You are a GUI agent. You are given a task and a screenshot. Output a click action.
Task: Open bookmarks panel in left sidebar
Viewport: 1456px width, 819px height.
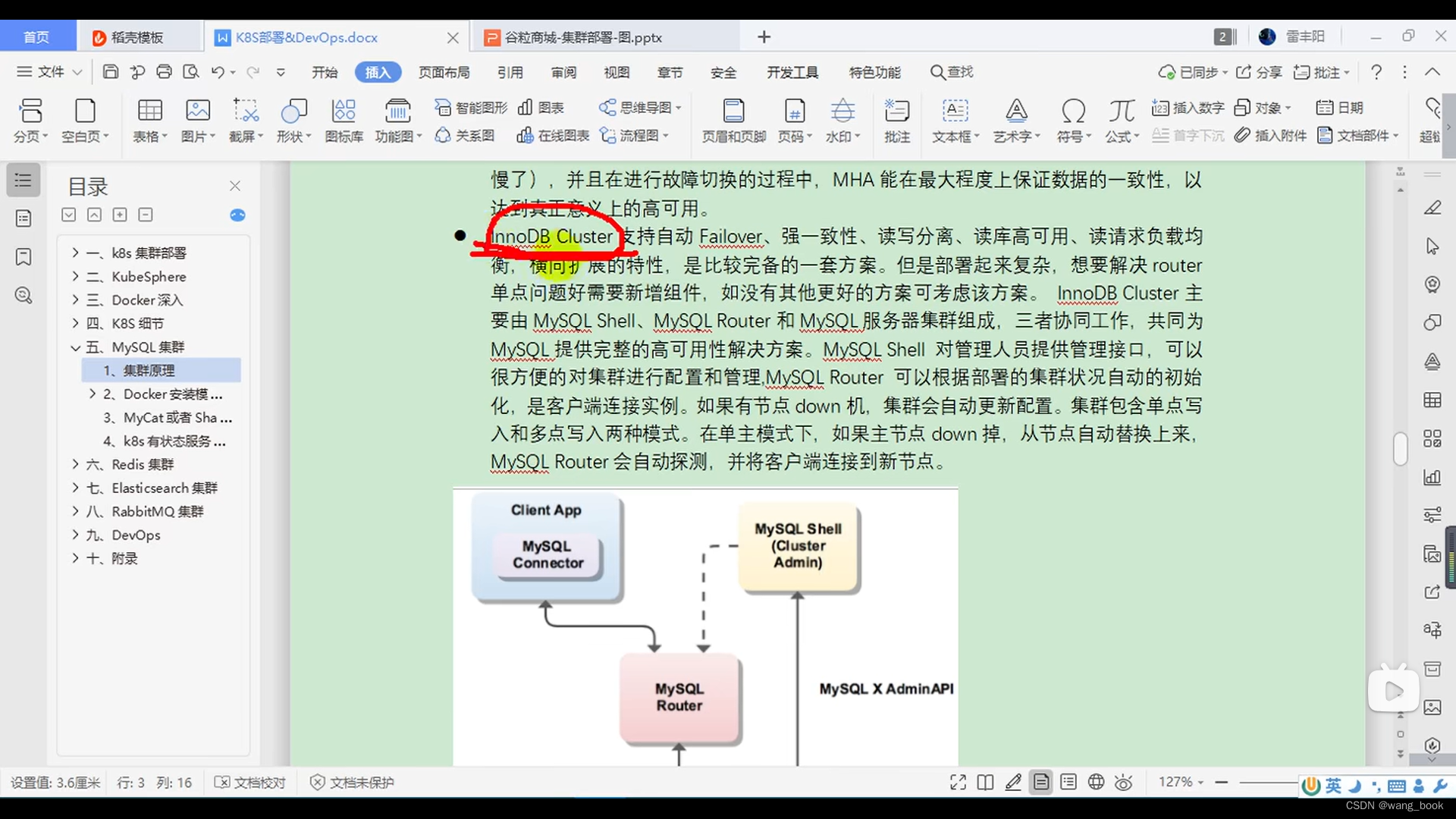24,257
